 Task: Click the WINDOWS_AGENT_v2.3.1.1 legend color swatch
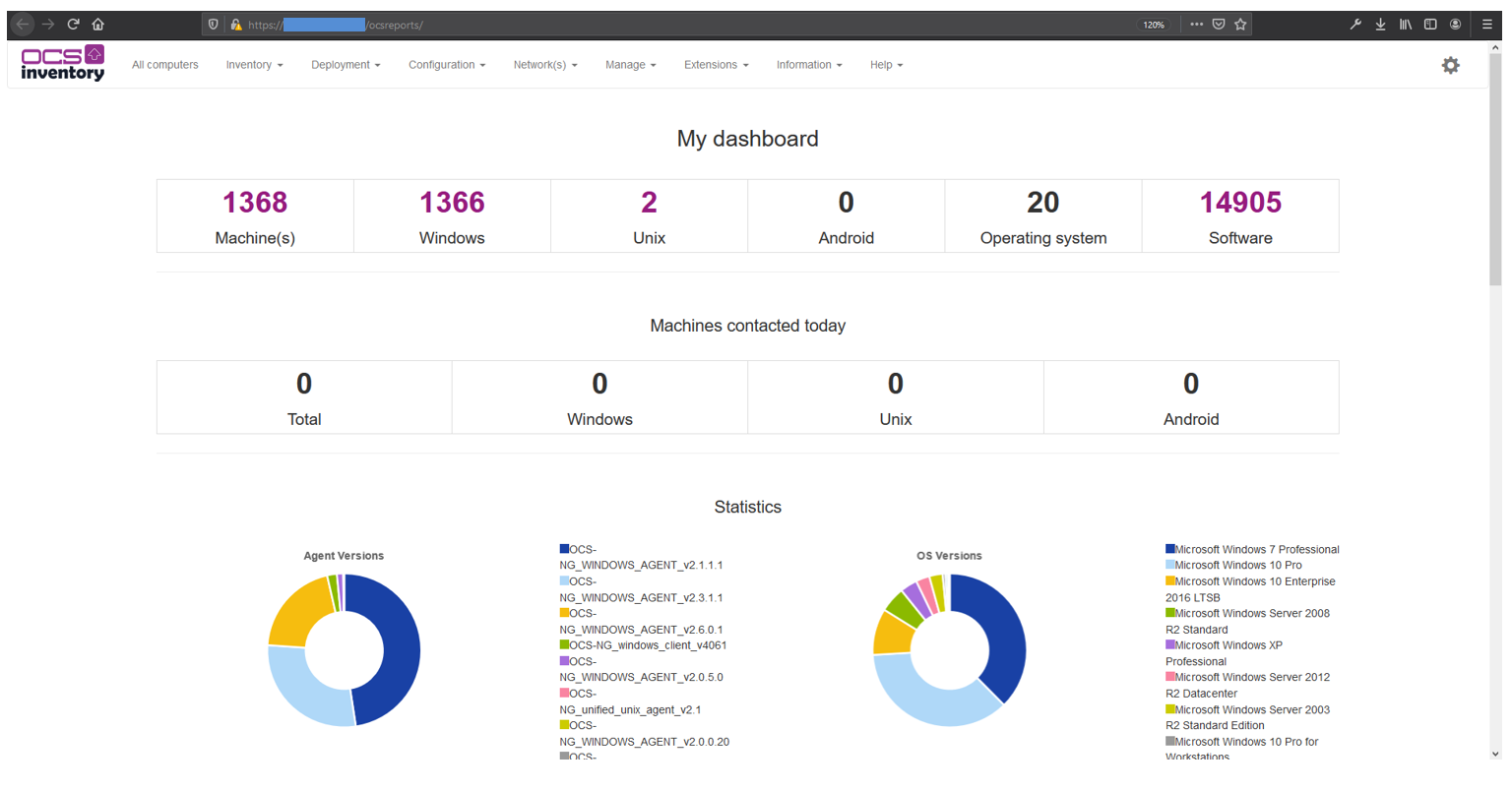click(565, 580)
